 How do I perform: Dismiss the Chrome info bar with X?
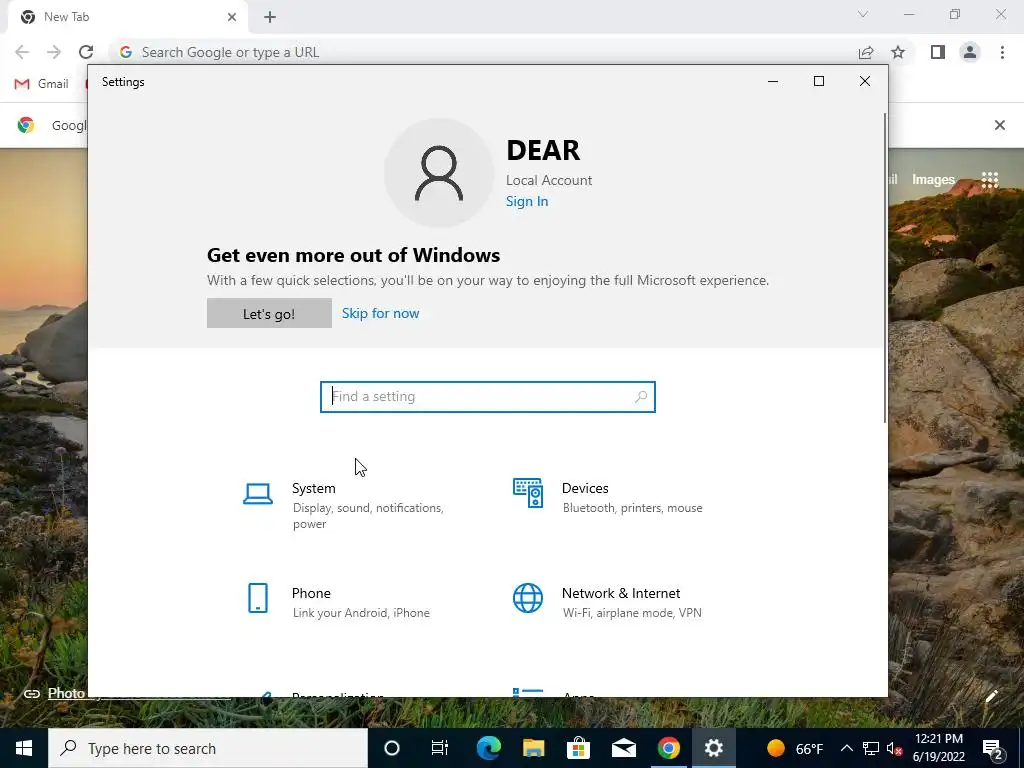tap(1000, 125)
